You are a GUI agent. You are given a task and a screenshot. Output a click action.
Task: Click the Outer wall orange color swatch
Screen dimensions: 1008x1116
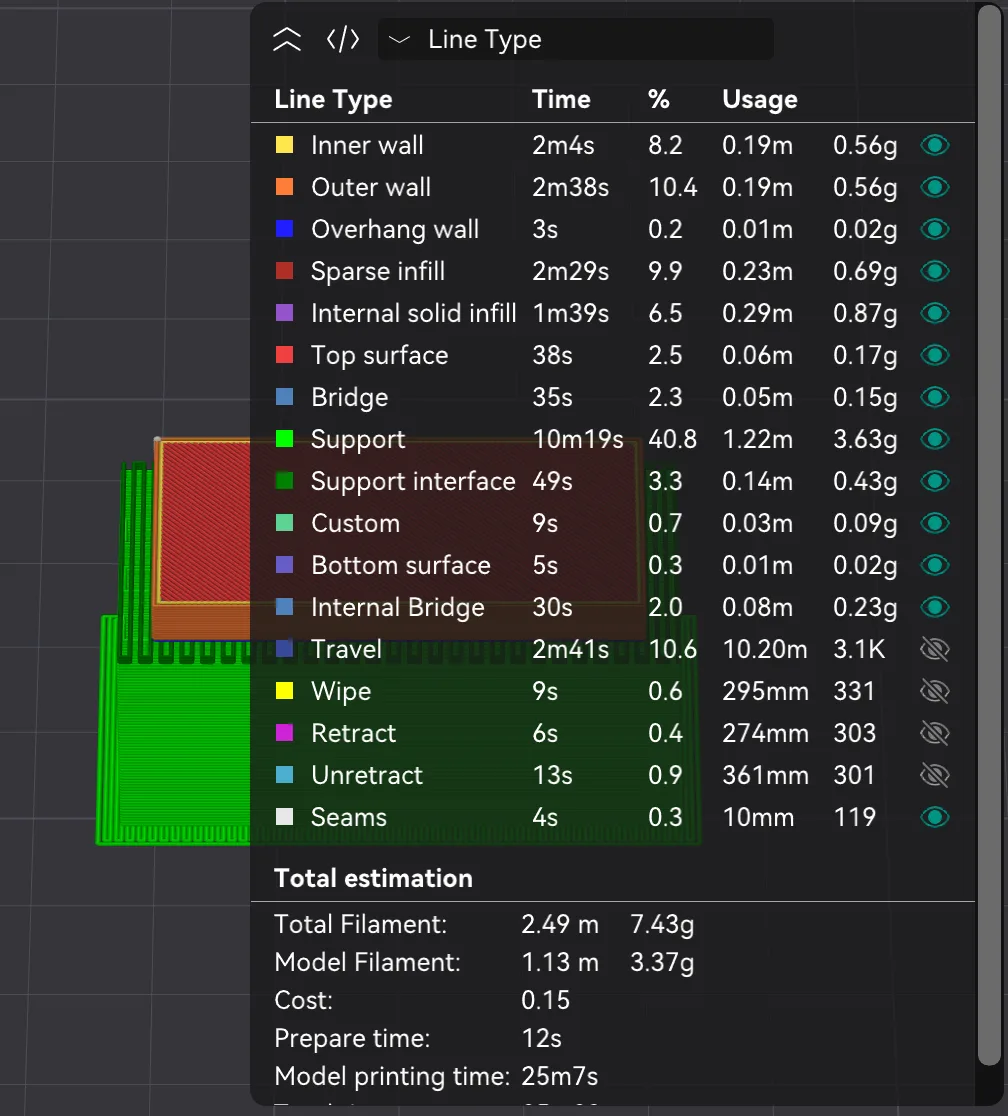click(x=285, y=187)
